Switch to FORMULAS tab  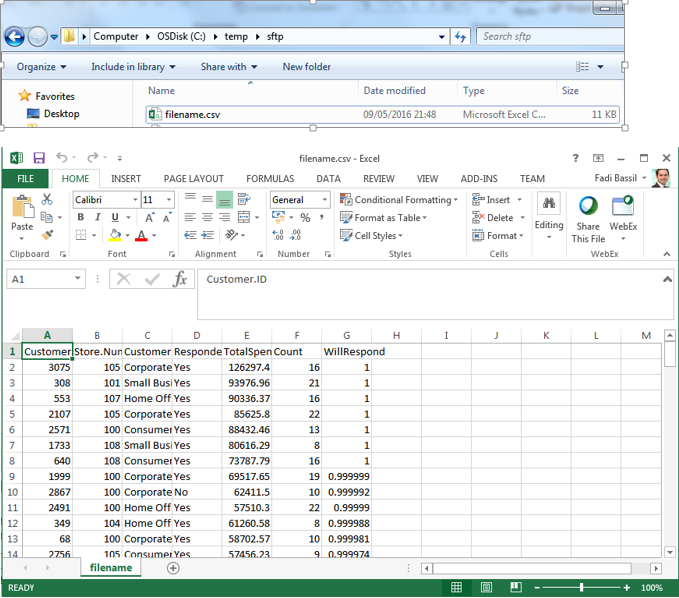[x=270, y=178]
